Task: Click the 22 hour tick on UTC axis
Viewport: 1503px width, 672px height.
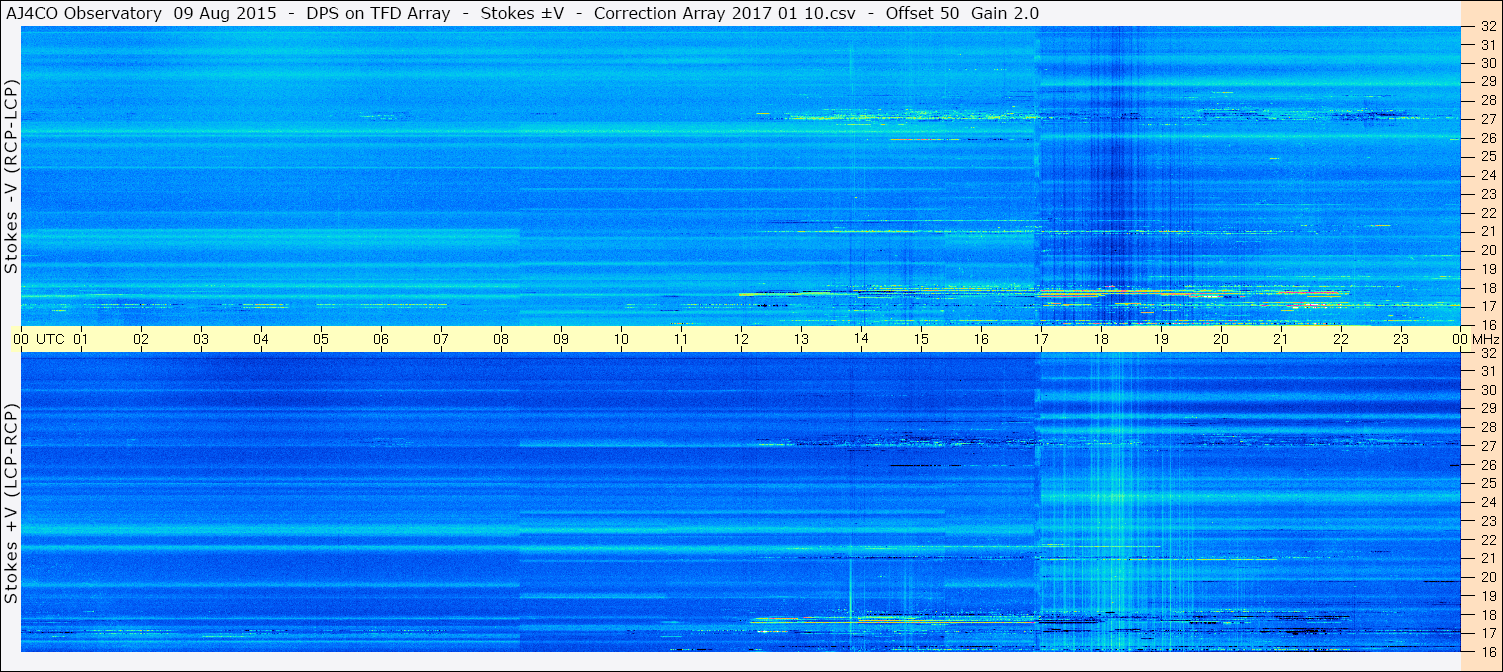Action: click(1341, 339)
